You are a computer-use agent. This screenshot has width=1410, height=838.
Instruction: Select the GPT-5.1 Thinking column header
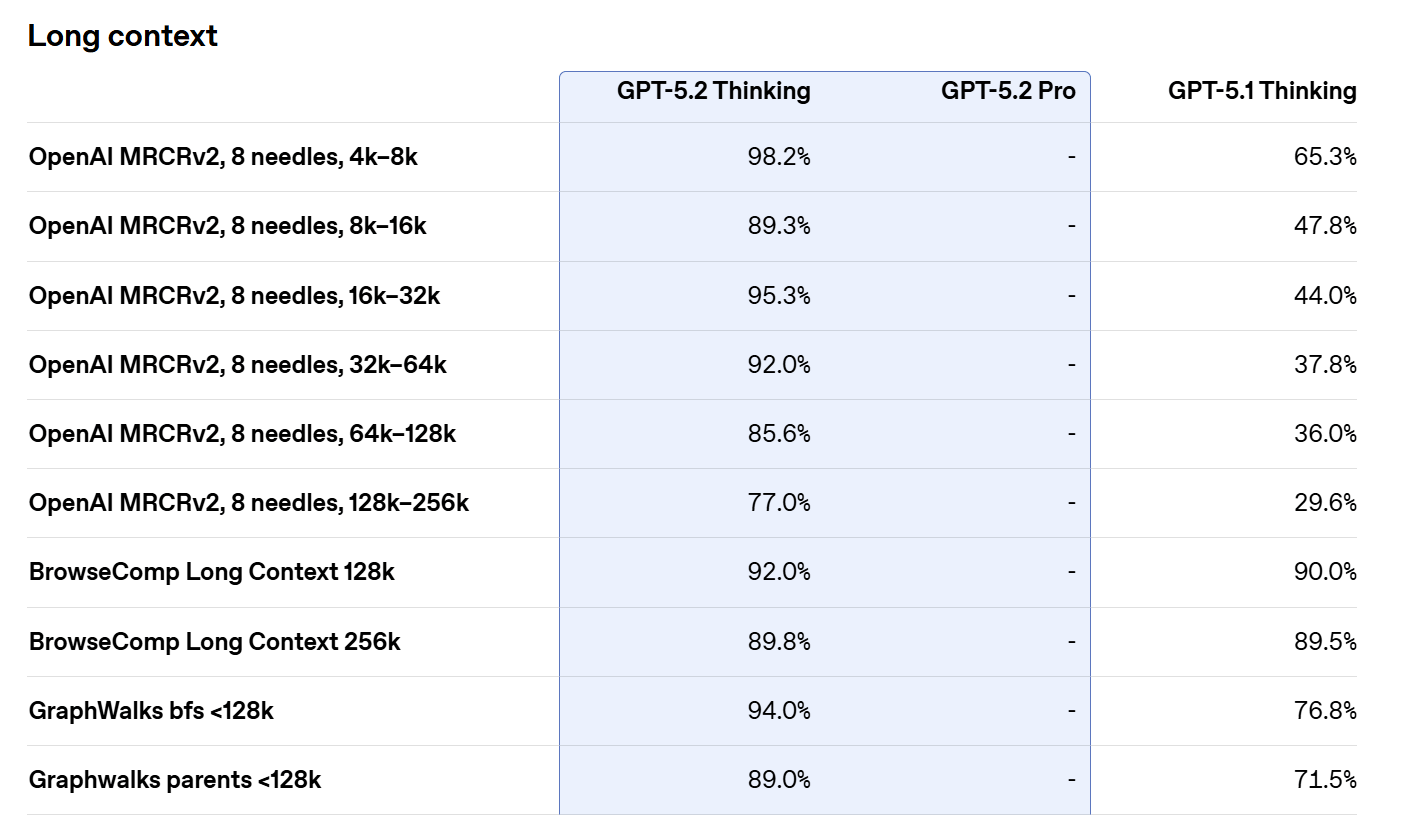click(1262, 91)
